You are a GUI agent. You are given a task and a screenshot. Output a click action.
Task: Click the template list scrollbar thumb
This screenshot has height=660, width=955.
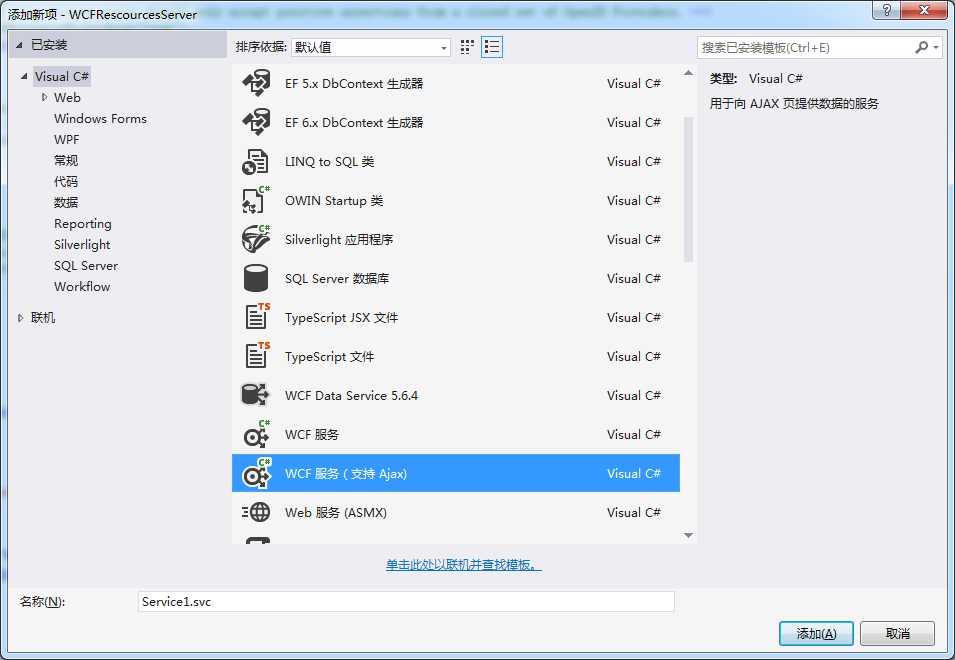tap(688, 189)
